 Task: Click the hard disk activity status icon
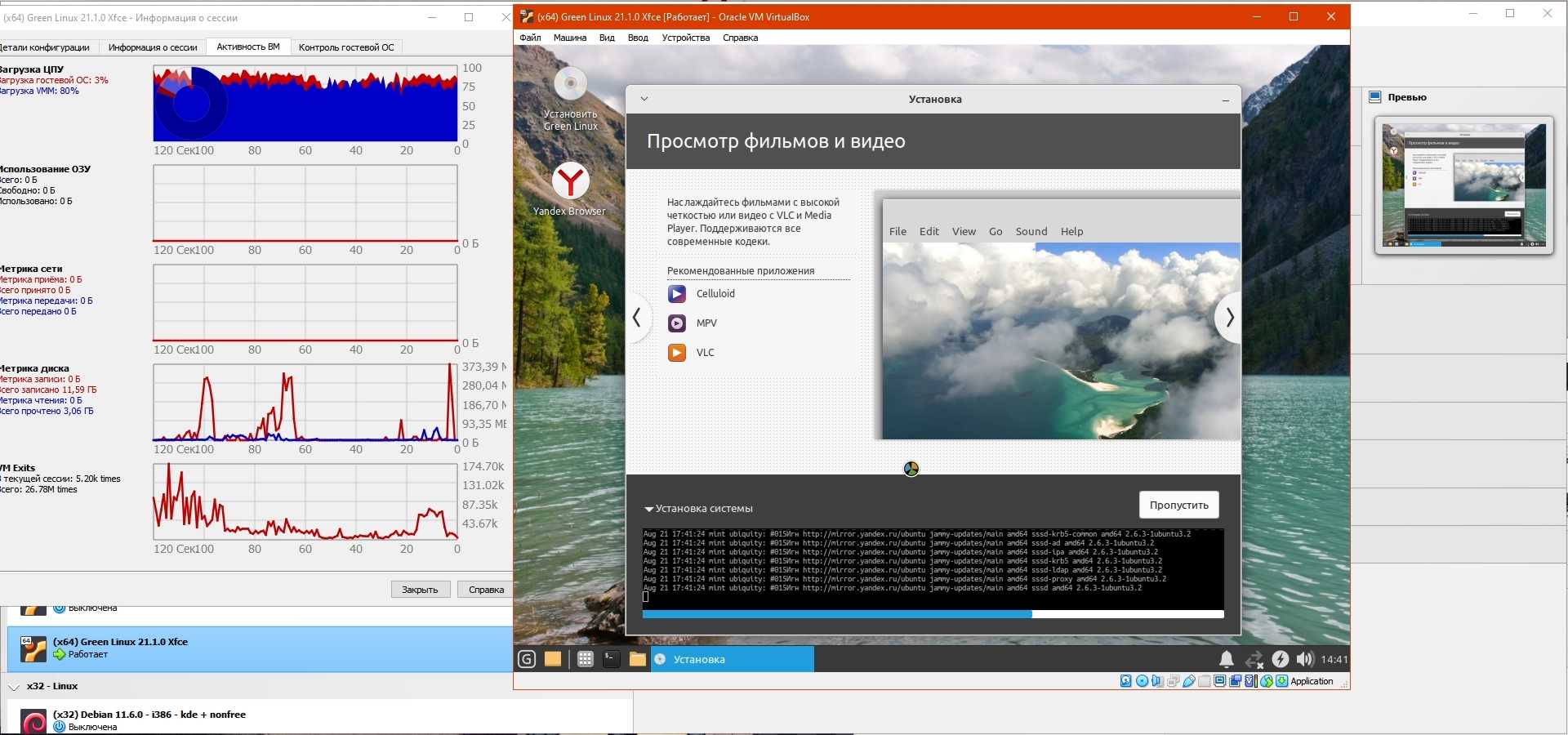[x=1126, y=681]
